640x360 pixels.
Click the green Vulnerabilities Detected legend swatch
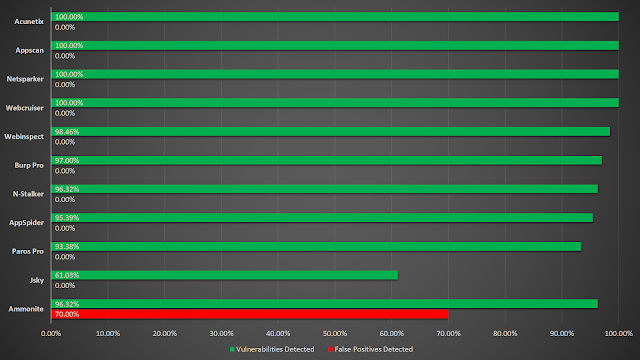click(x=232, y=349)
